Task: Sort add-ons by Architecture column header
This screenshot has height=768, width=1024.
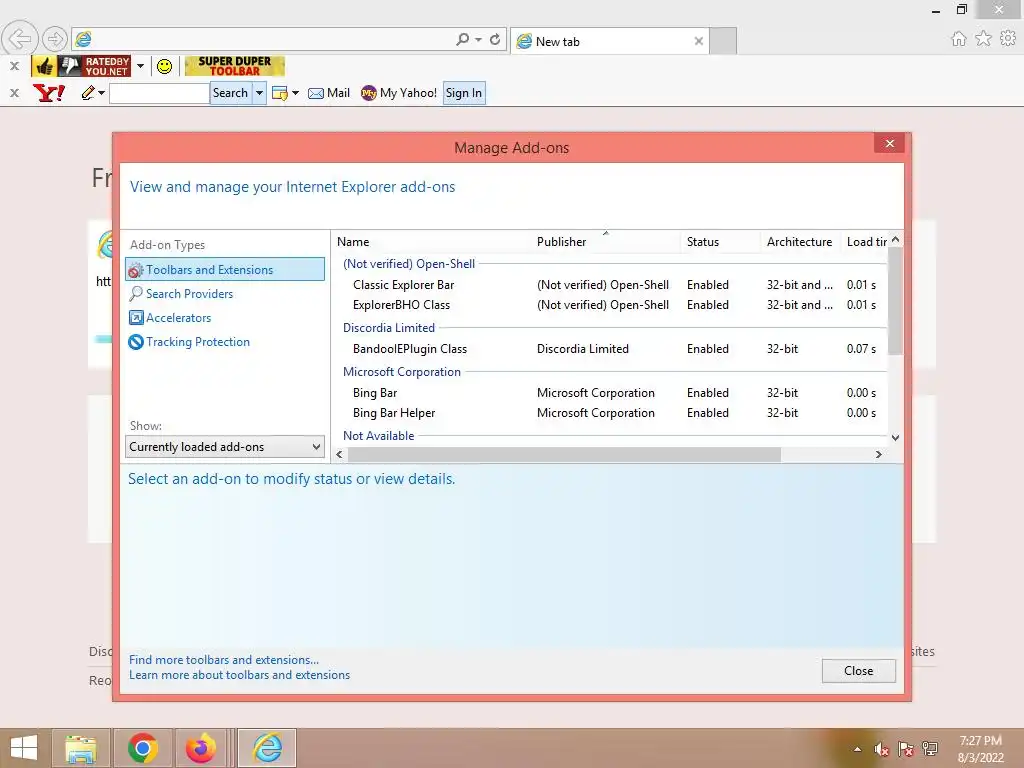Action: coord(799,242)
